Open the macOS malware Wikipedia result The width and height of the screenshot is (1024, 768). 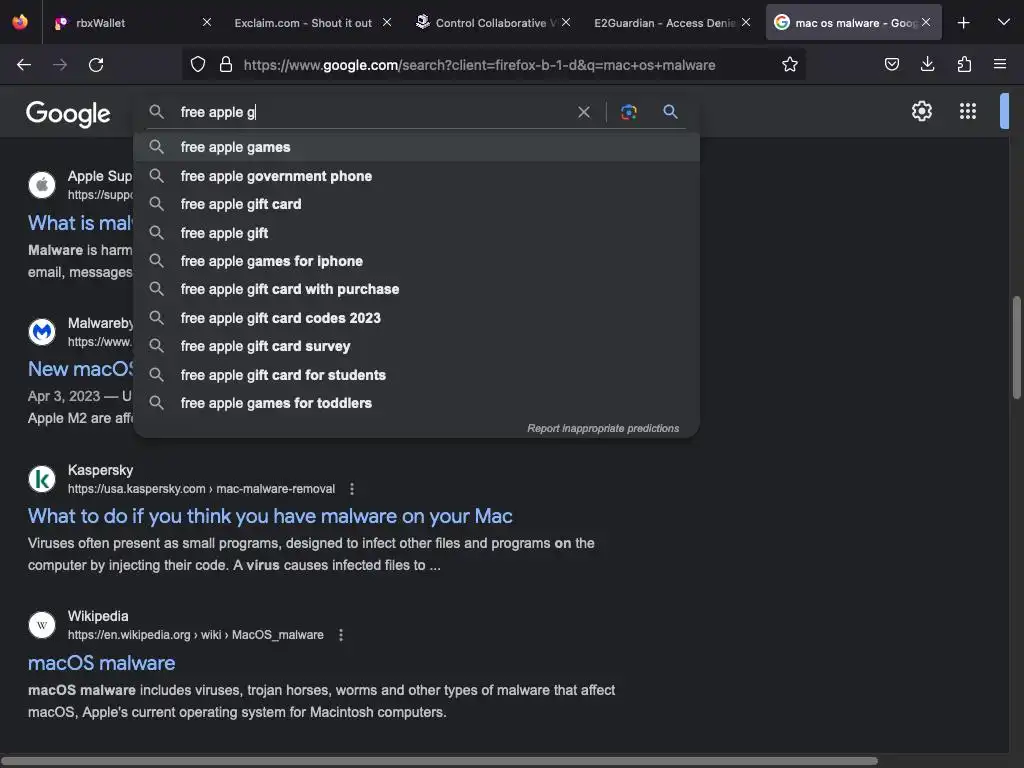pos(101,663)
